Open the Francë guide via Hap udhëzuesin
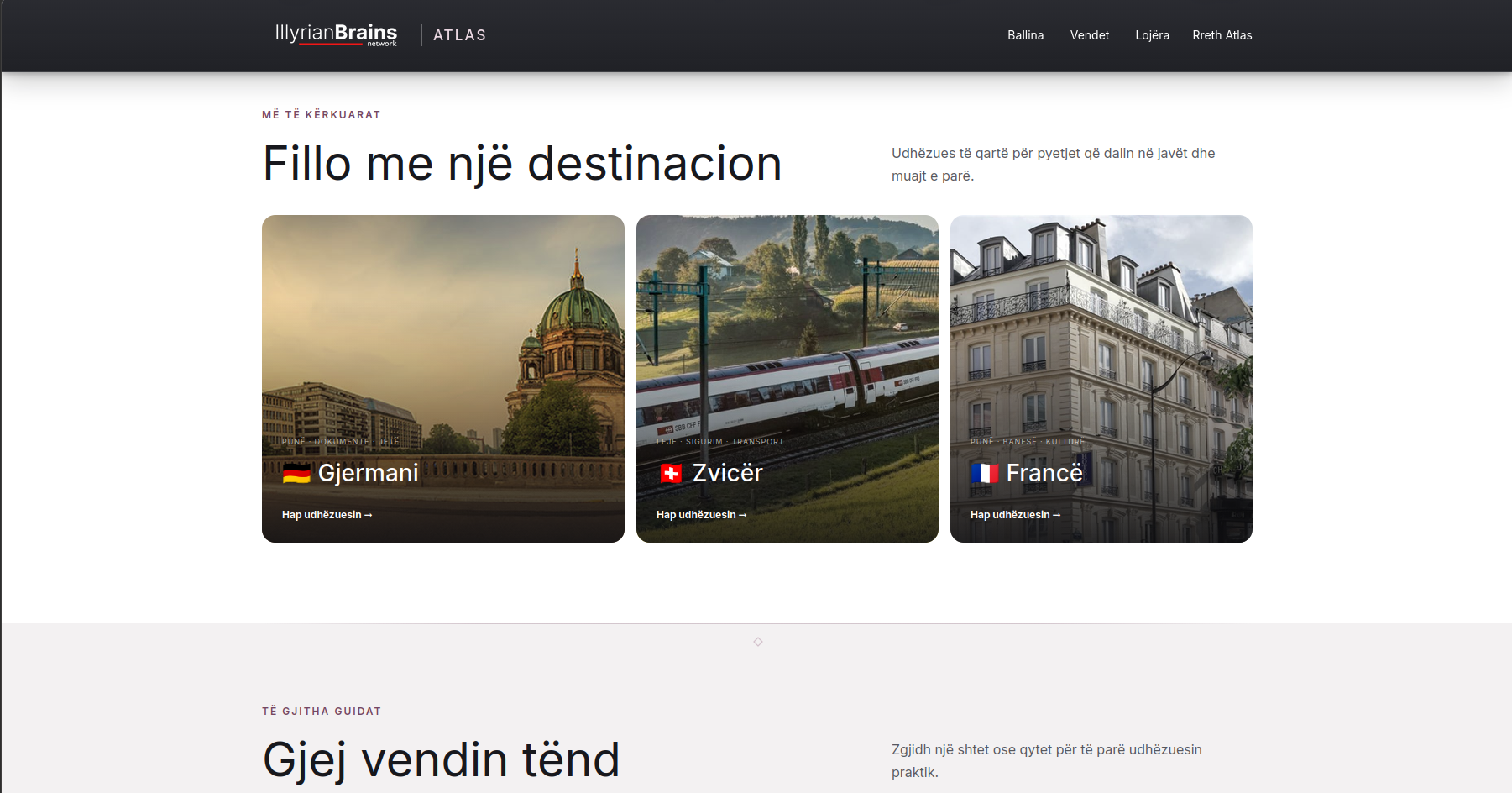Image resolution: width=1512 pixels, height=793 pixels. click(x=1016, y=515)
